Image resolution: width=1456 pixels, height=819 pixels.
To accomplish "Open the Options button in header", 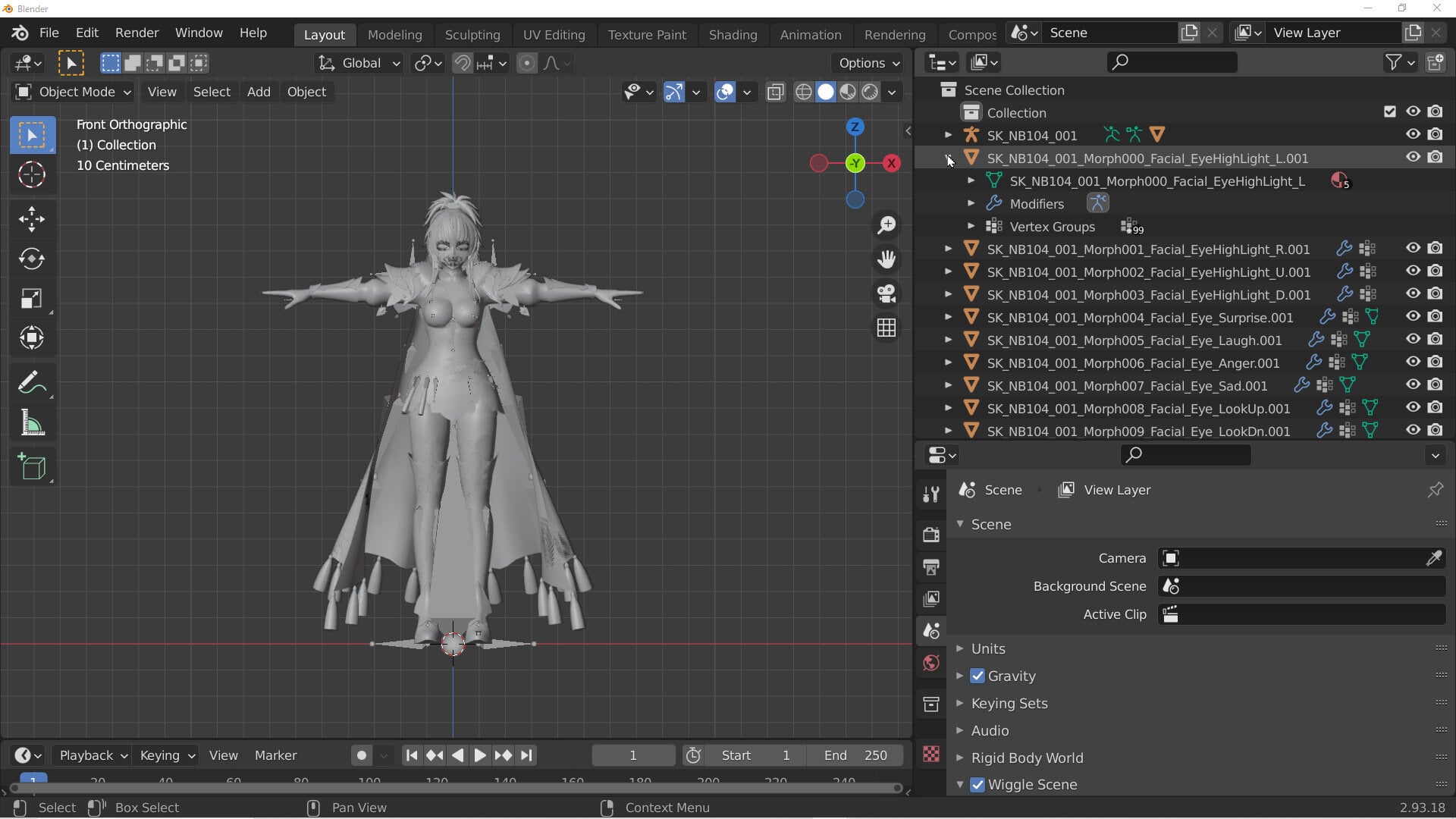I will pos(868,63).
